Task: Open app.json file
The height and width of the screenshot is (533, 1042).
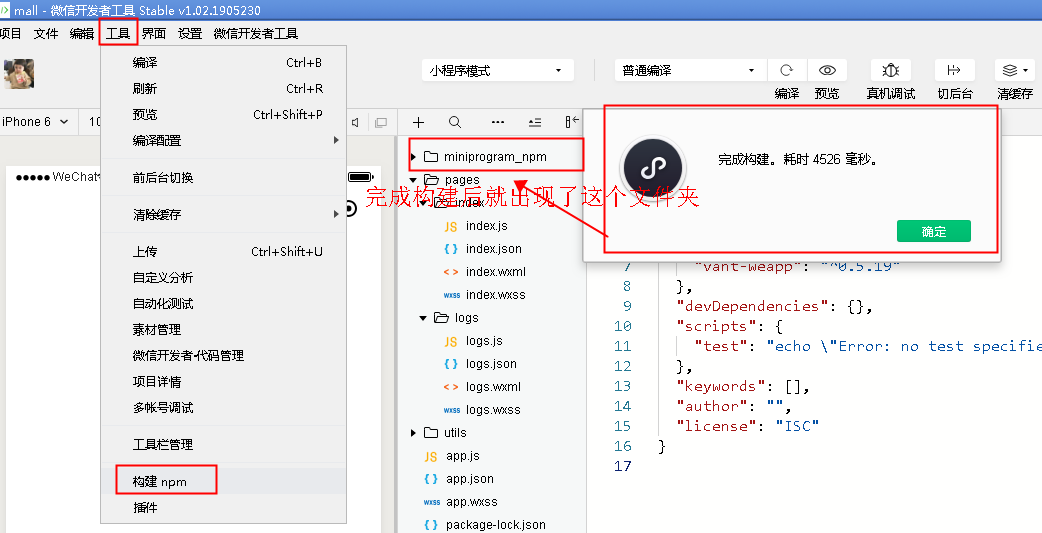Action: (x=469, y=479)
